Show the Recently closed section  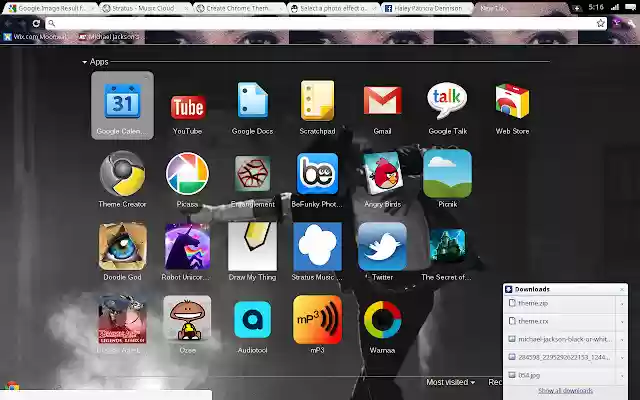(495, 382)
